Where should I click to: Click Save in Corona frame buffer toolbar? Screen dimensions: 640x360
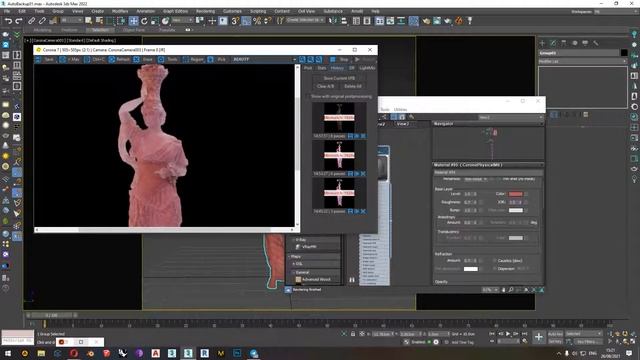point(45,60)
